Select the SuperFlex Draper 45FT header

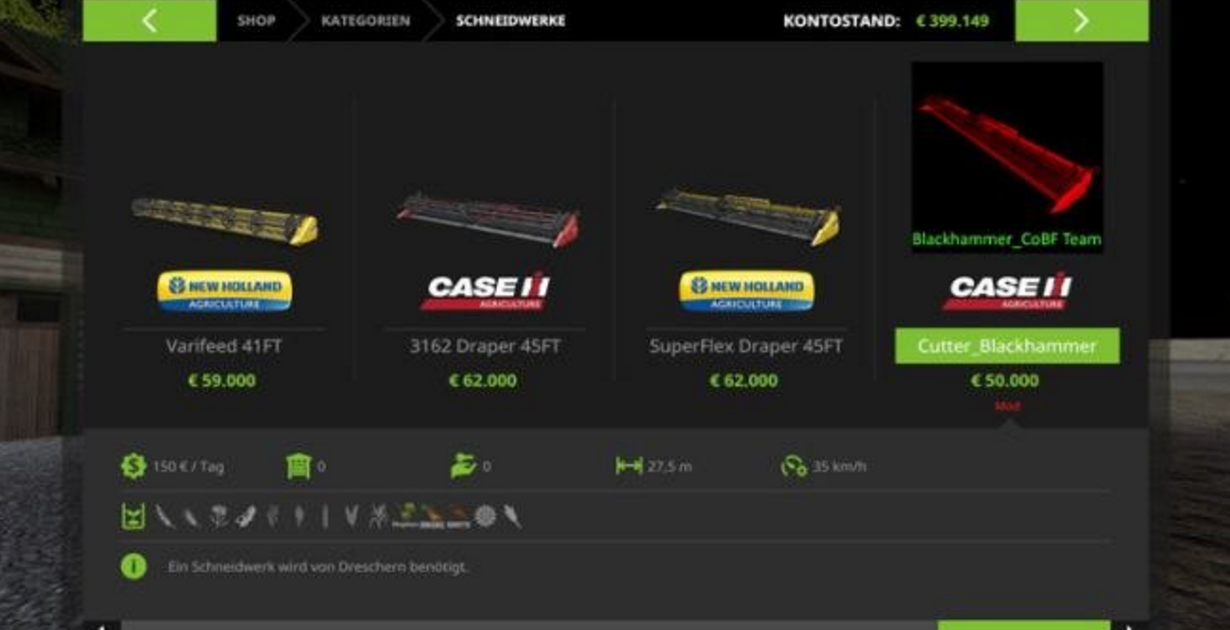[x=746, y=347]
